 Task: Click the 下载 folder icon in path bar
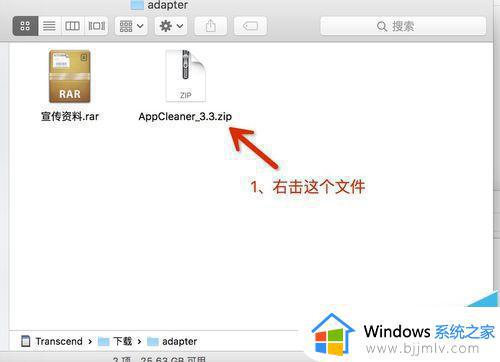(104, 341)
